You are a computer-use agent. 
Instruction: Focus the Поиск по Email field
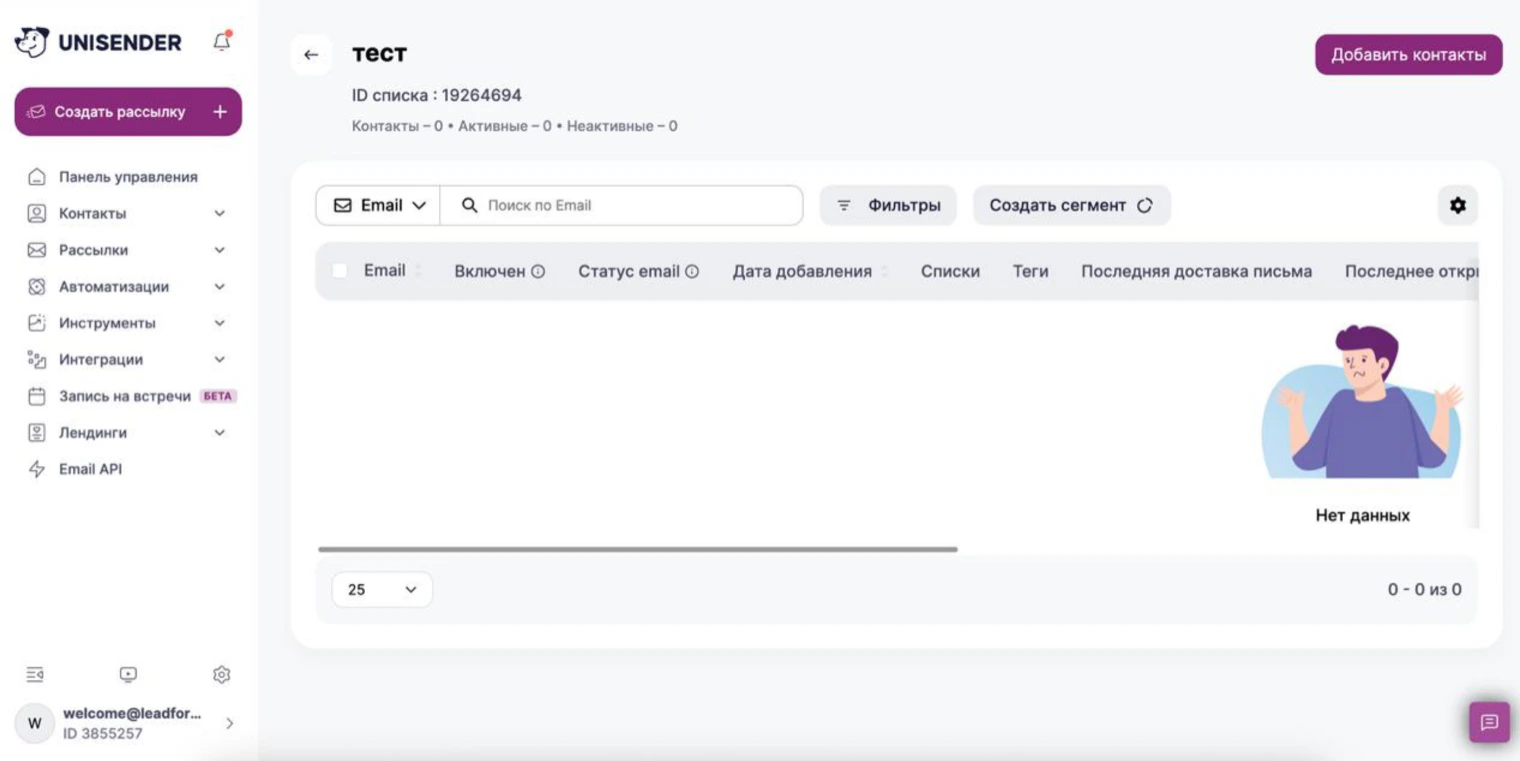coord(621,205)
